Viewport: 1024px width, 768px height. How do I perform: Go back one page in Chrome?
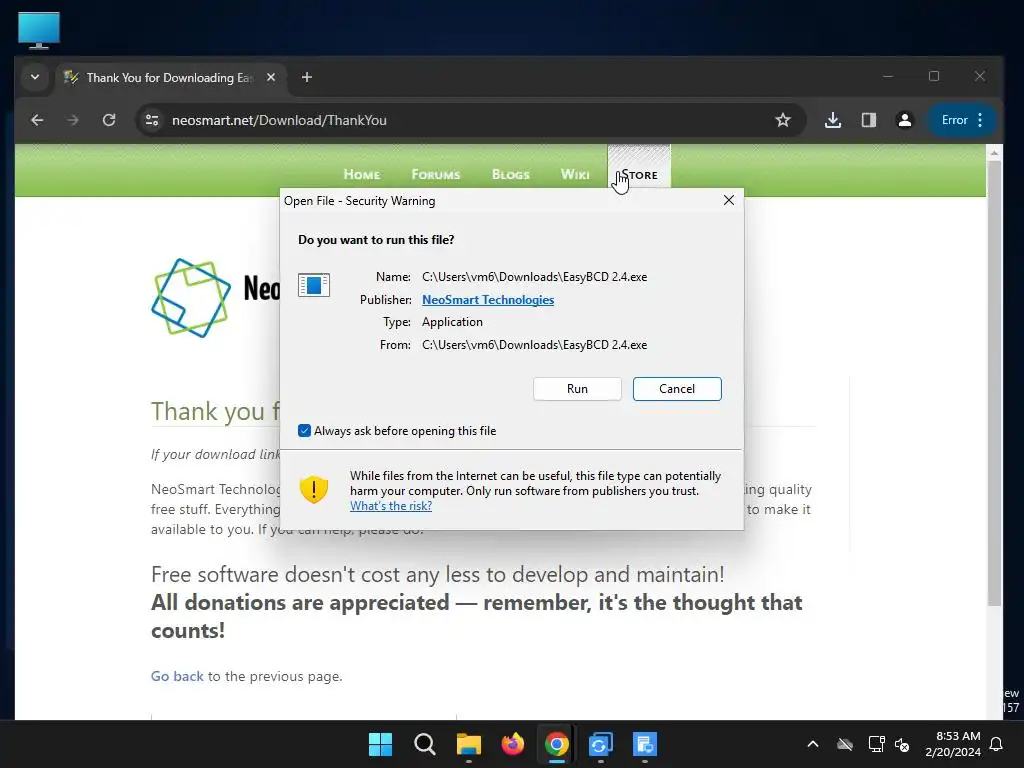(37, 120)
